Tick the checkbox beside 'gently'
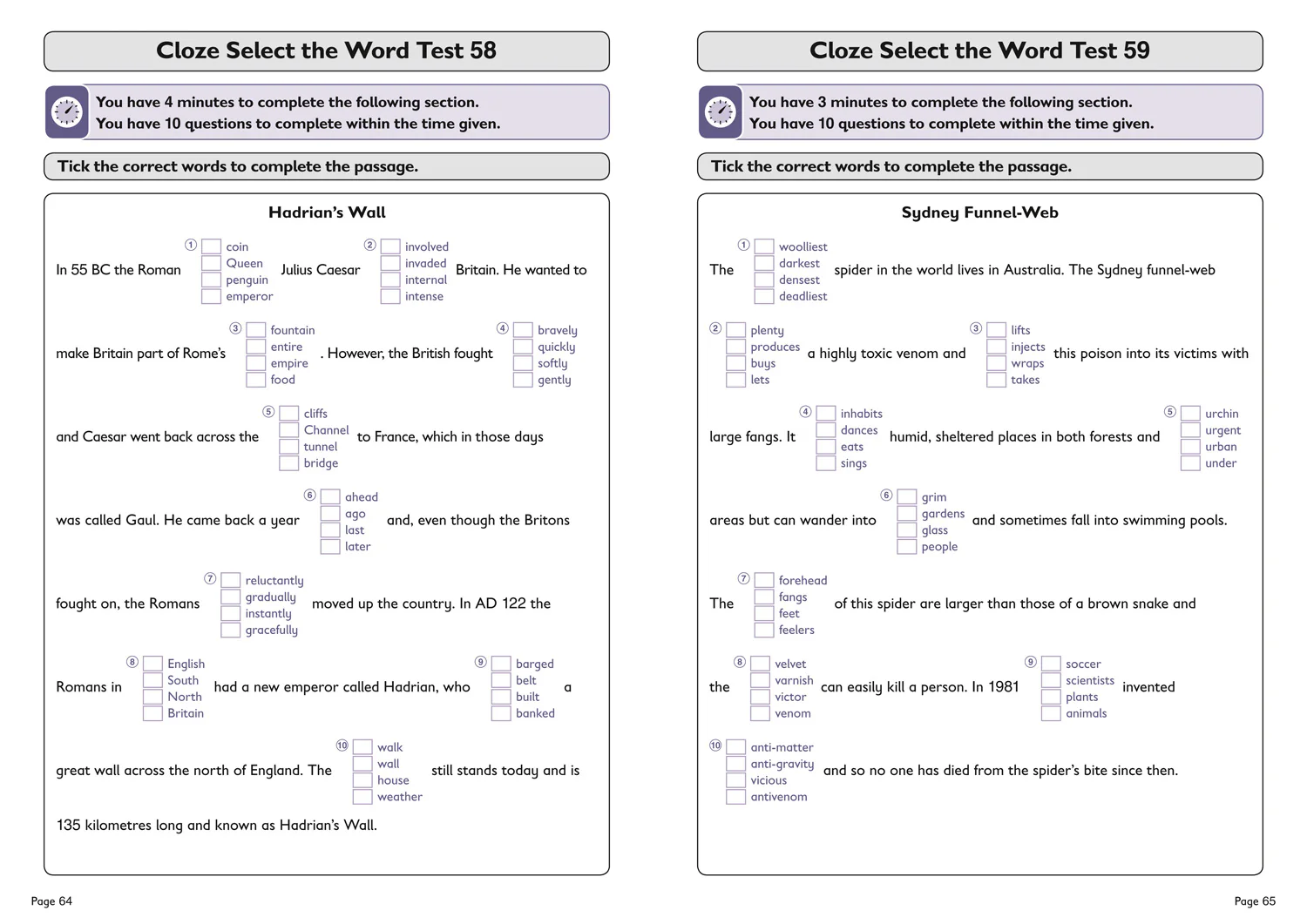Viewport: 1307px width, 924px height. pos(523,381)
